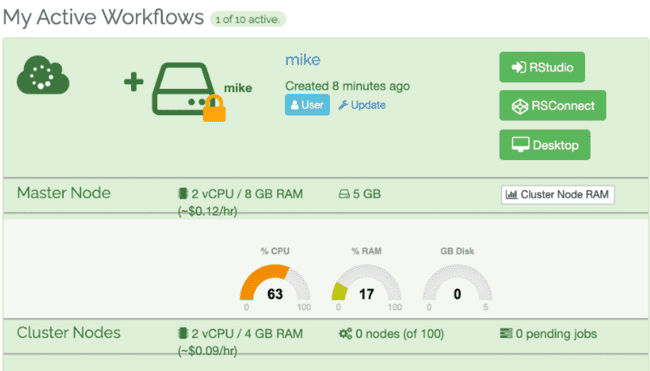Open RStudio for the mike workflow

pyautogui.click(x=542, y=67)
